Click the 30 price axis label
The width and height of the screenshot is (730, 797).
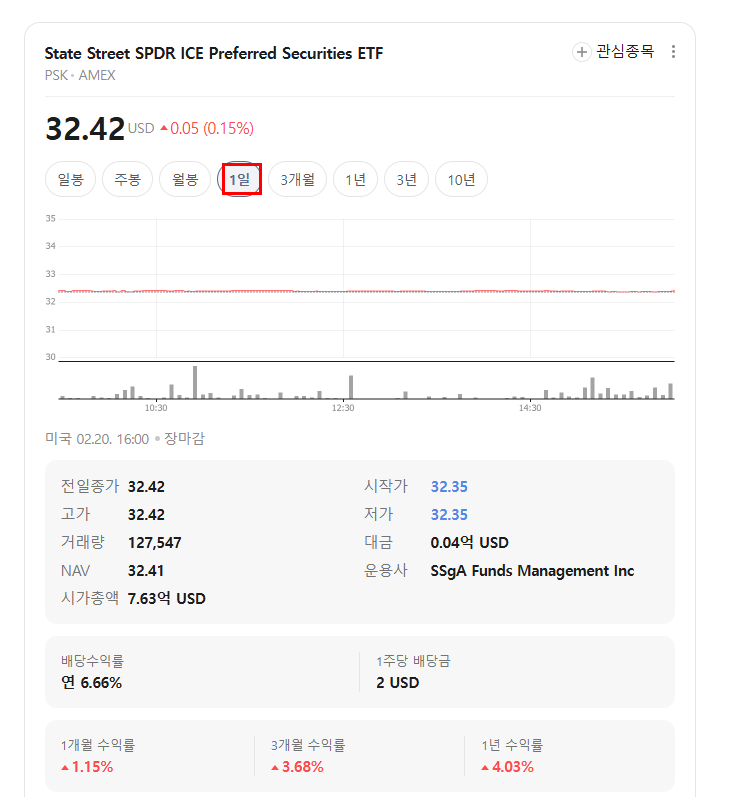(x=50, y=357)
